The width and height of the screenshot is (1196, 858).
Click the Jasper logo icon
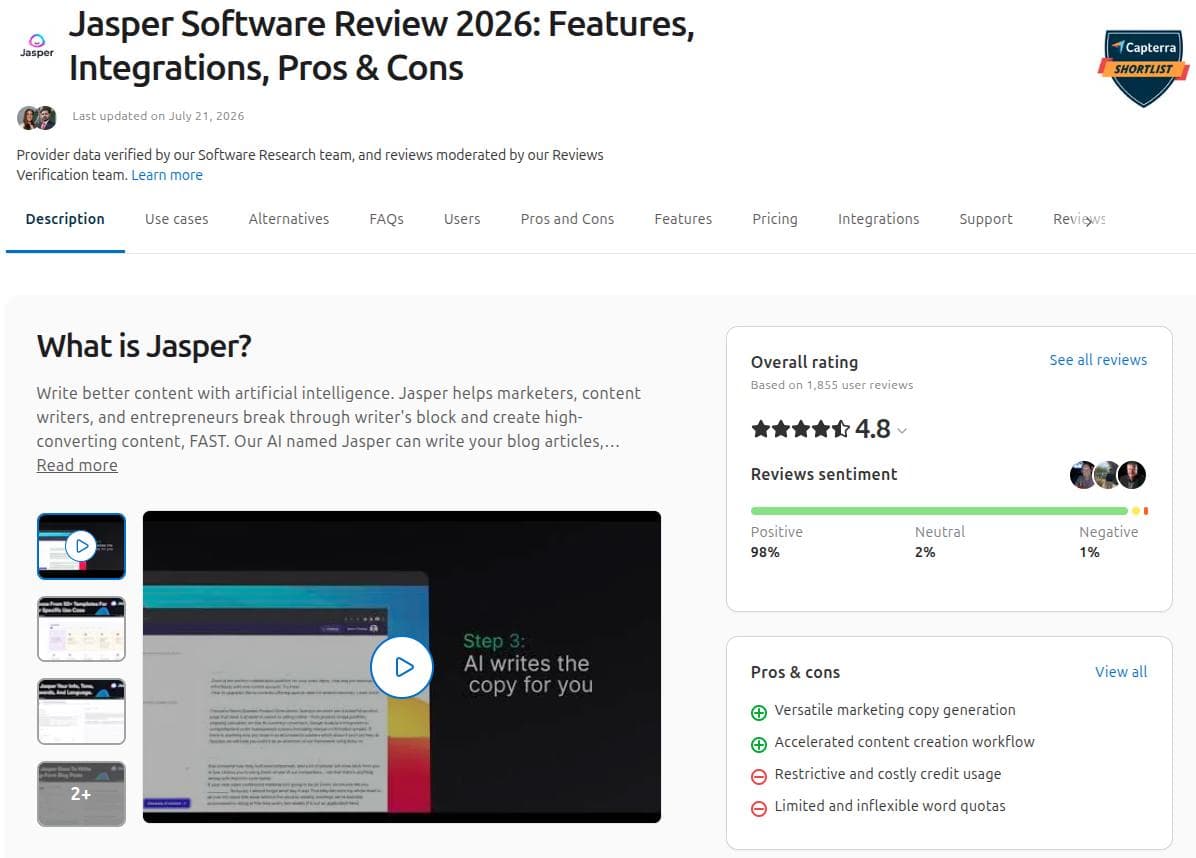click(x=37, y=46)
